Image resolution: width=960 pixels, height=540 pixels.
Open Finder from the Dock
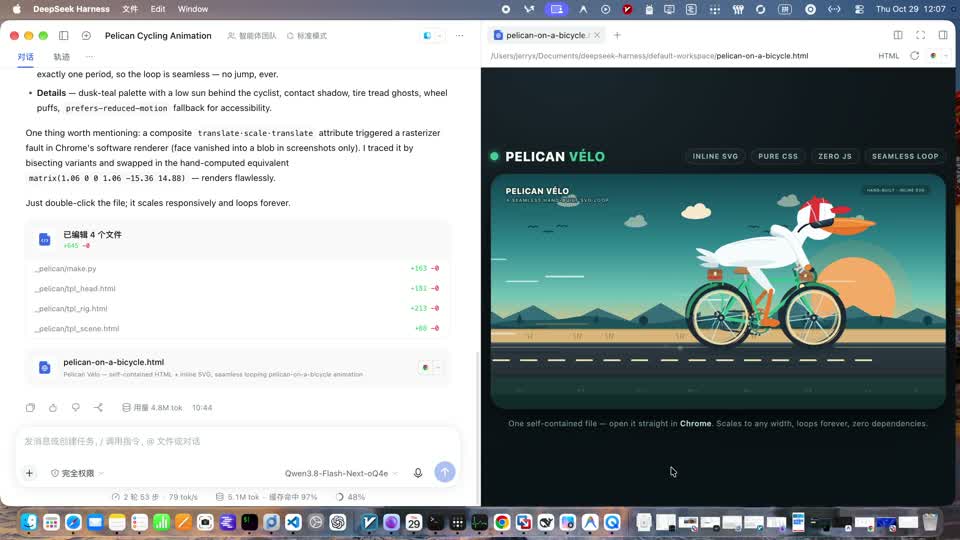pyautogui.click(x=29, y=522)
